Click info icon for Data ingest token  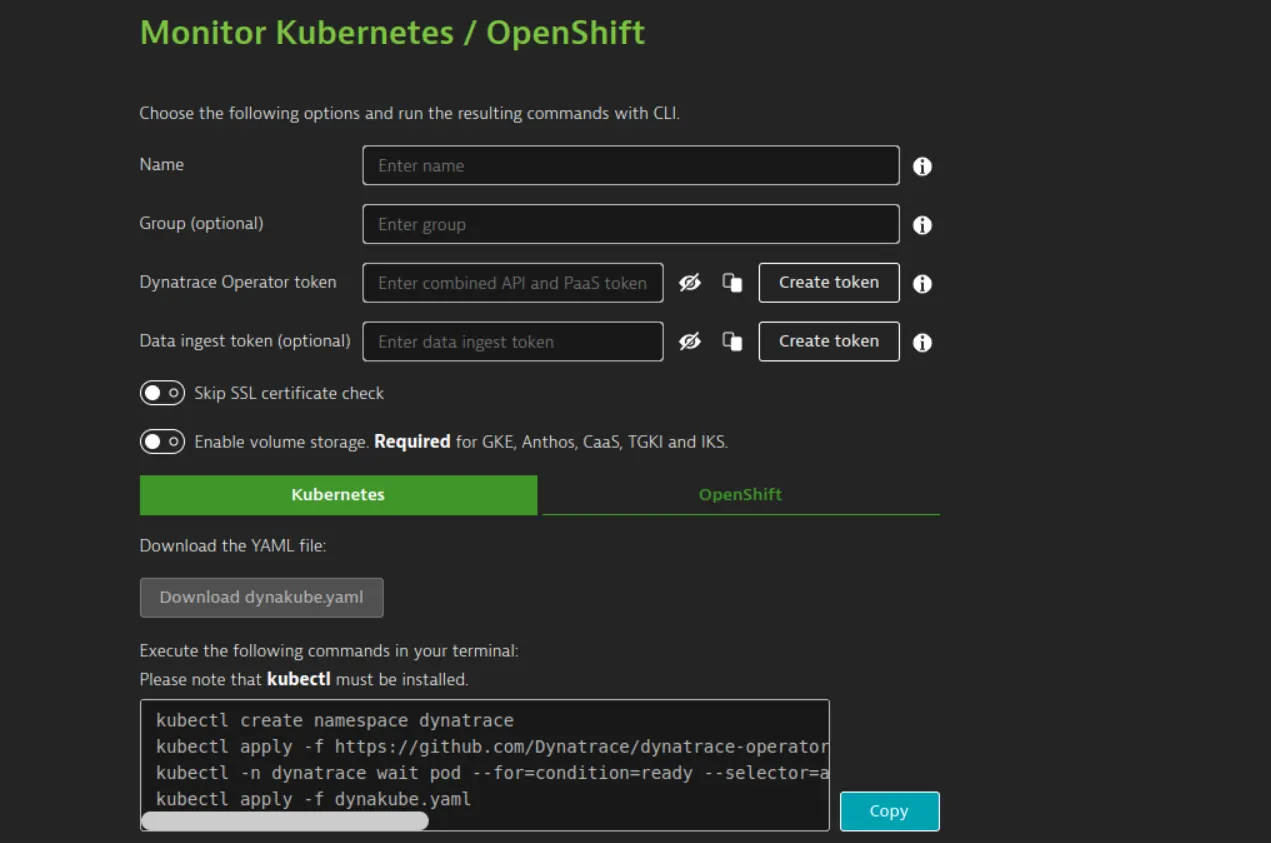[x=922, y=342]
